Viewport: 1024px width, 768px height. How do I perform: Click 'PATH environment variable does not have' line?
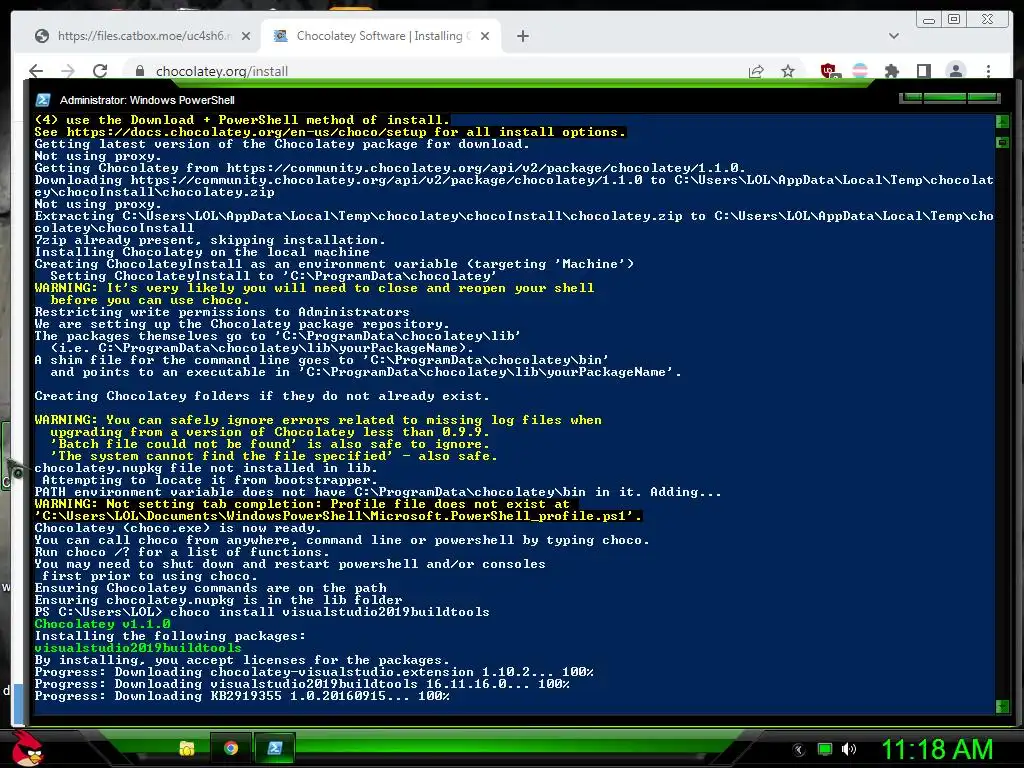click(x=378, y=492)
